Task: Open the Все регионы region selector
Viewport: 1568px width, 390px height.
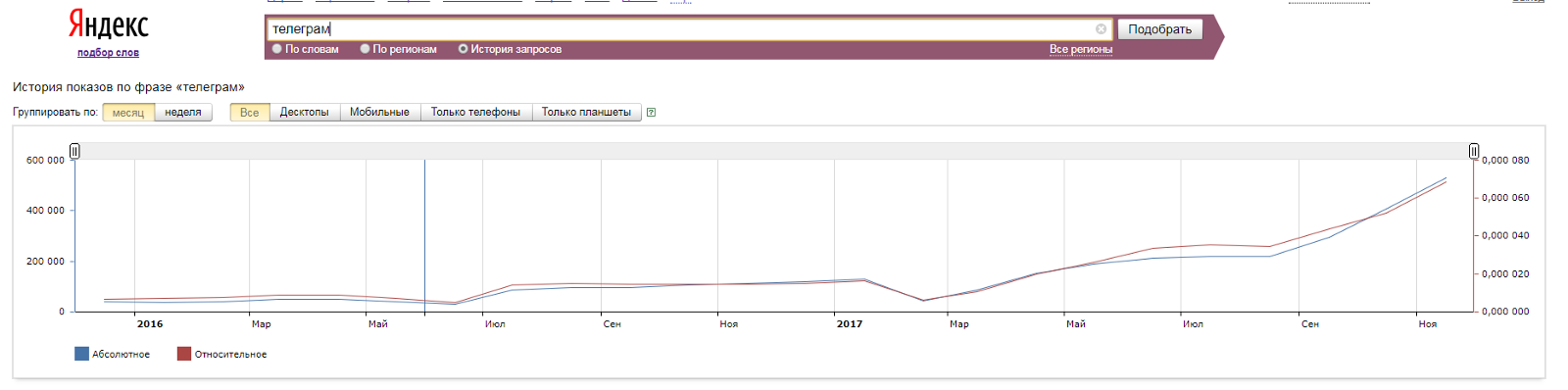Action: click(1081, 49)
